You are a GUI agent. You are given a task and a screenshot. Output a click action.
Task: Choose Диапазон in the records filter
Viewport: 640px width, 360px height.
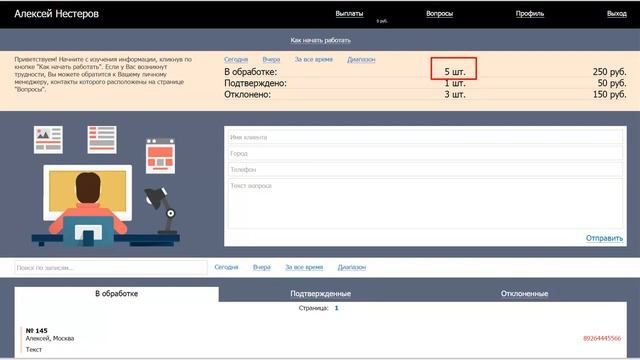click(351, 267)
